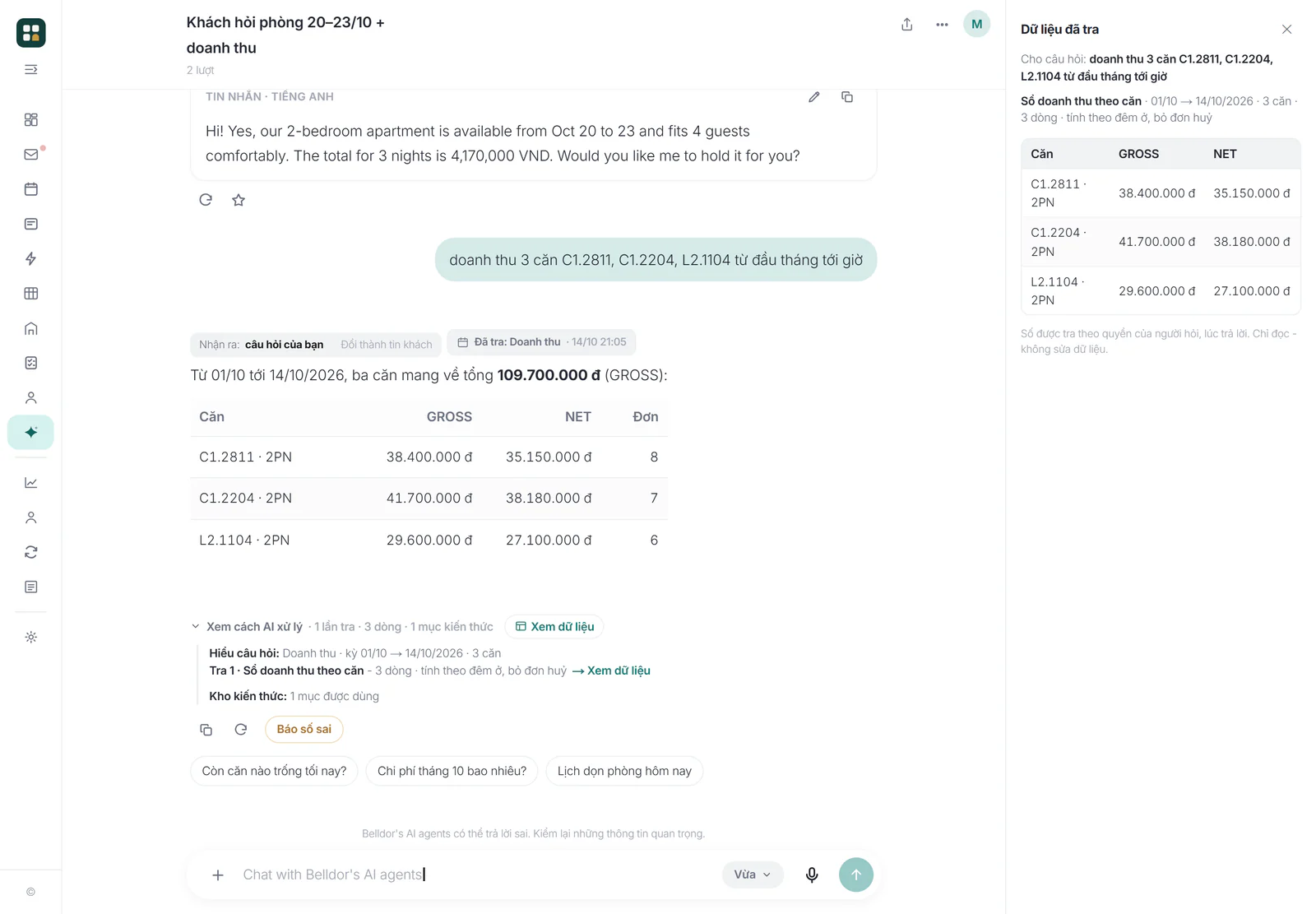Click the 'Xem dữ liệu' pill button
The width and height of the screenshot is (1316, 914).
(554, 627)
